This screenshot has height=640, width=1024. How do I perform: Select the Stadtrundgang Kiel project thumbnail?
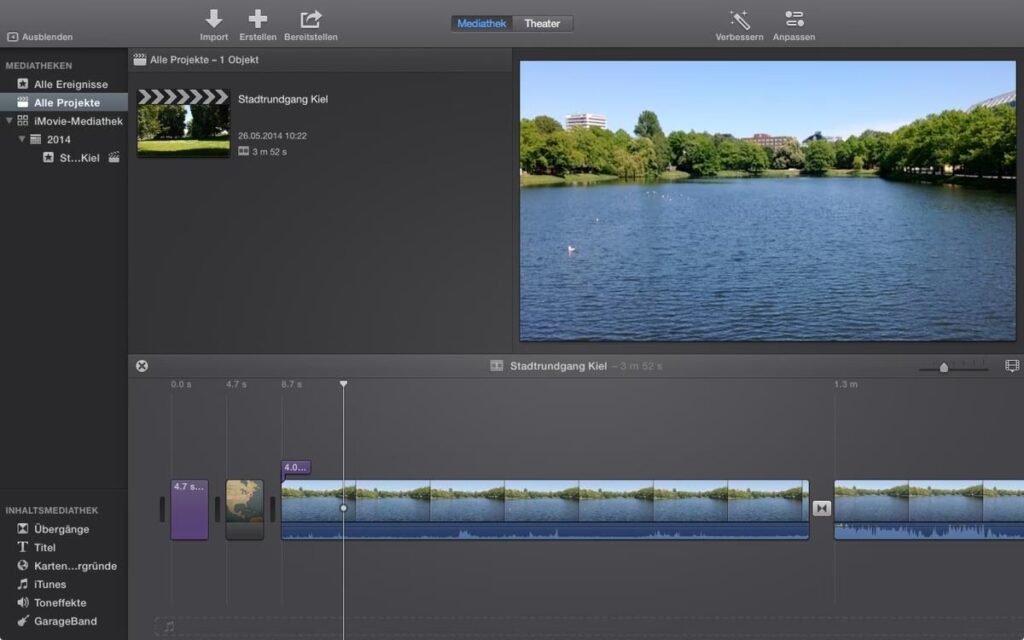tap(183, 123)
